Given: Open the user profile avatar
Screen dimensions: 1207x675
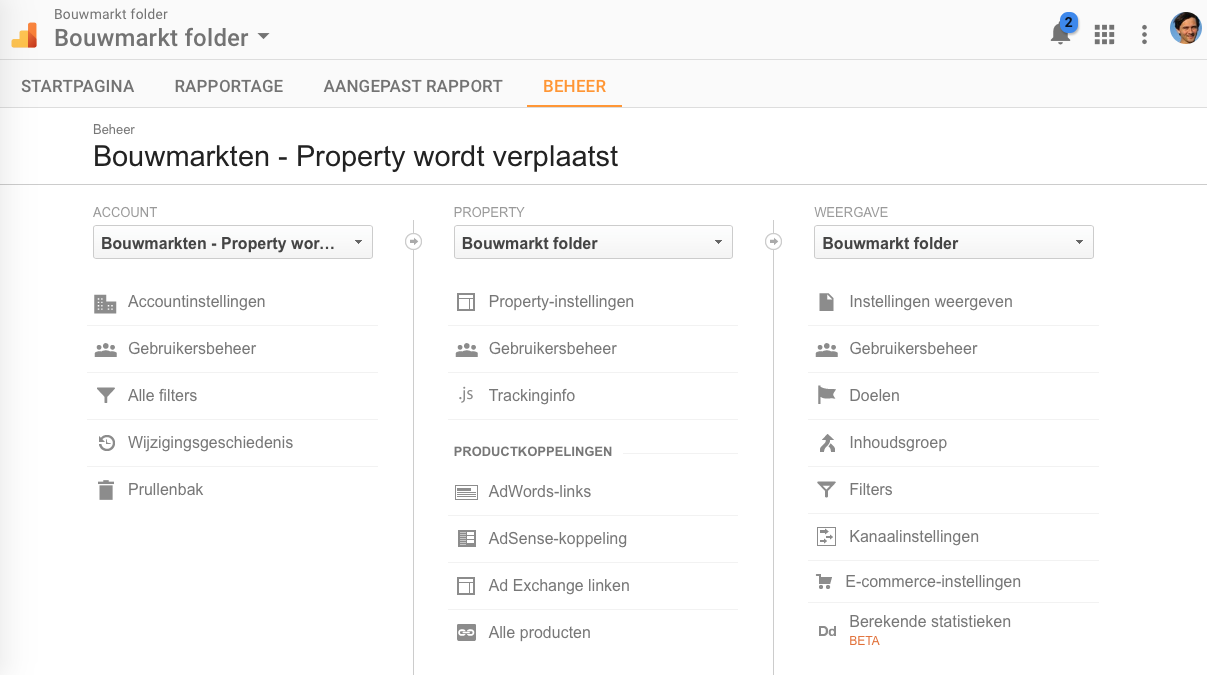Looking at the screenshot, I should (1185, 29).
